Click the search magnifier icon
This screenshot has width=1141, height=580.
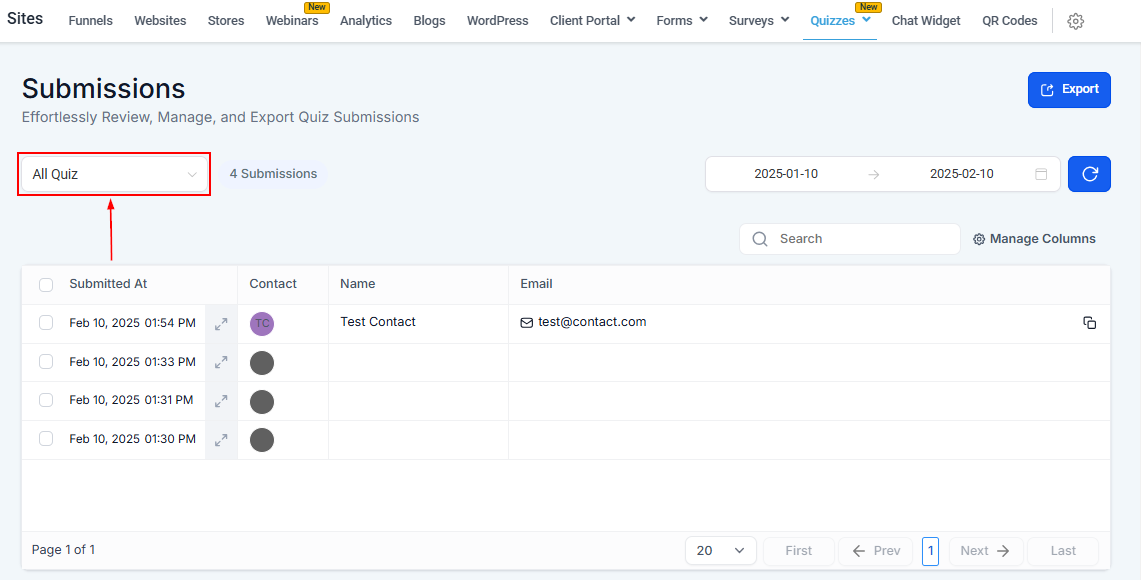pos(760,239)
